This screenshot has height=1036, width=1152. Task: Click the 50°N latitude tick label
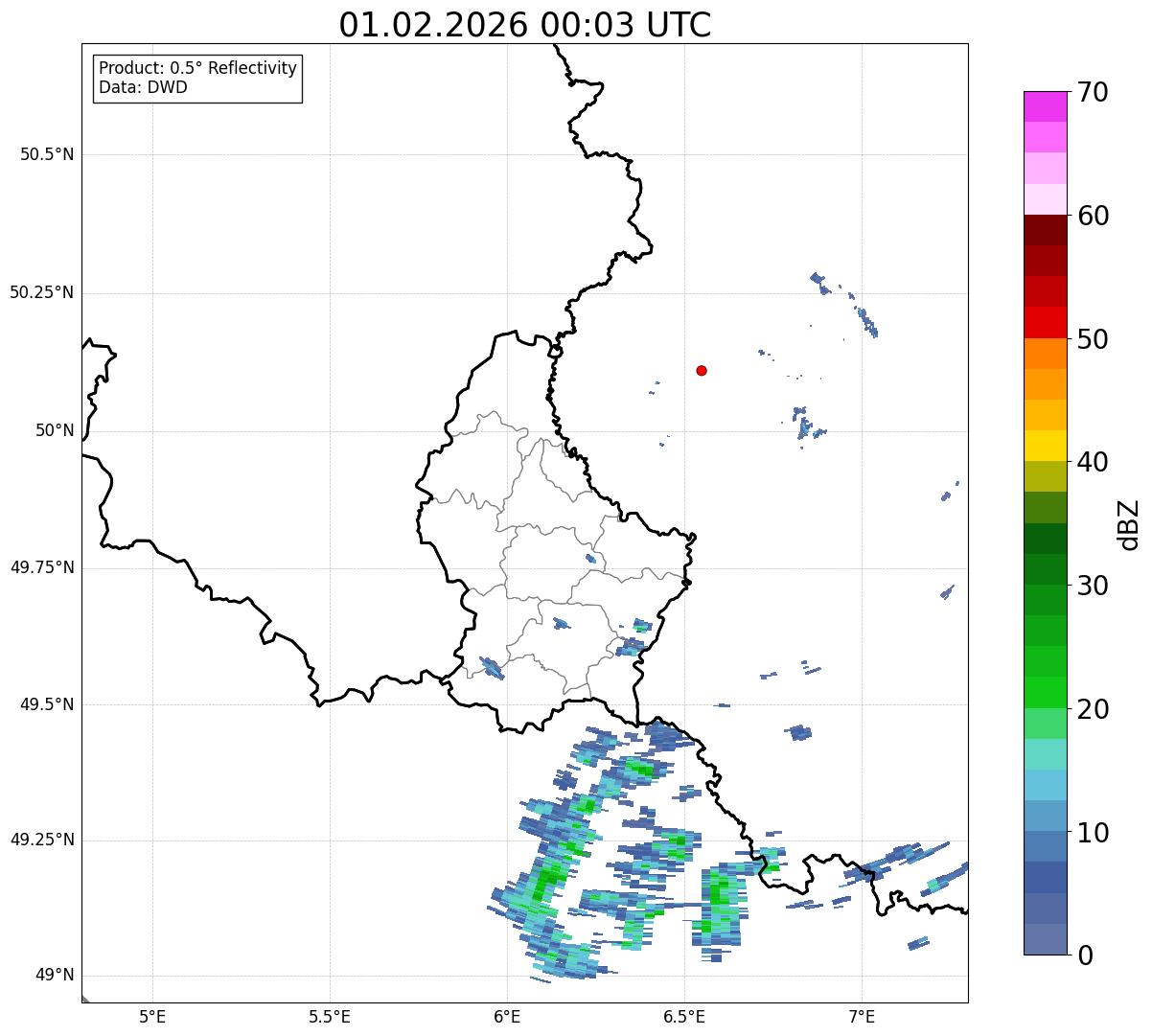[55, 430]
